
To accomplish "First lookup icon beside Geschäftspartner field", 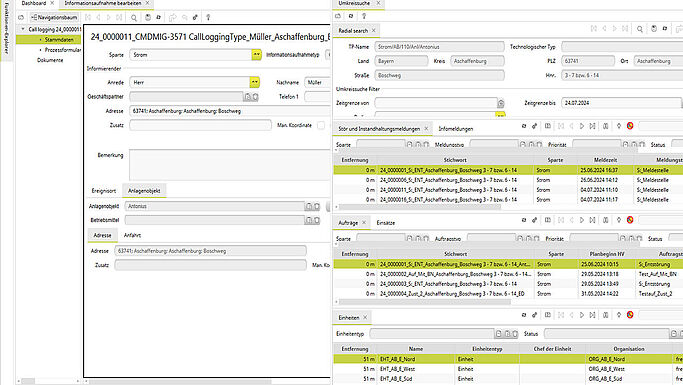I will [247, 97].
